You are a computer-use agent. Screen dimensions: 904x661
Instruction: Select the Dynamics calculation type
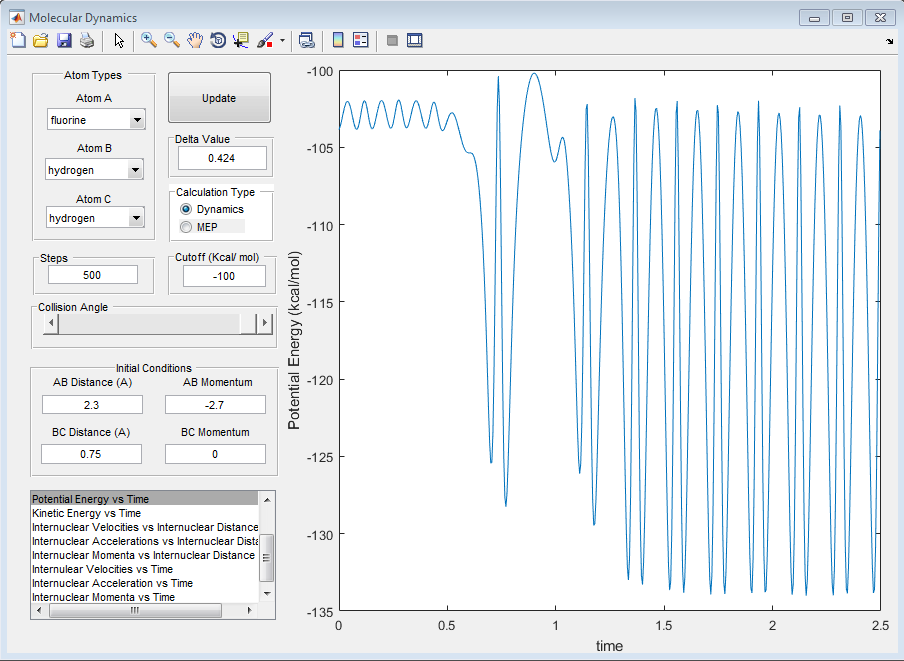(x=186, y=209)
